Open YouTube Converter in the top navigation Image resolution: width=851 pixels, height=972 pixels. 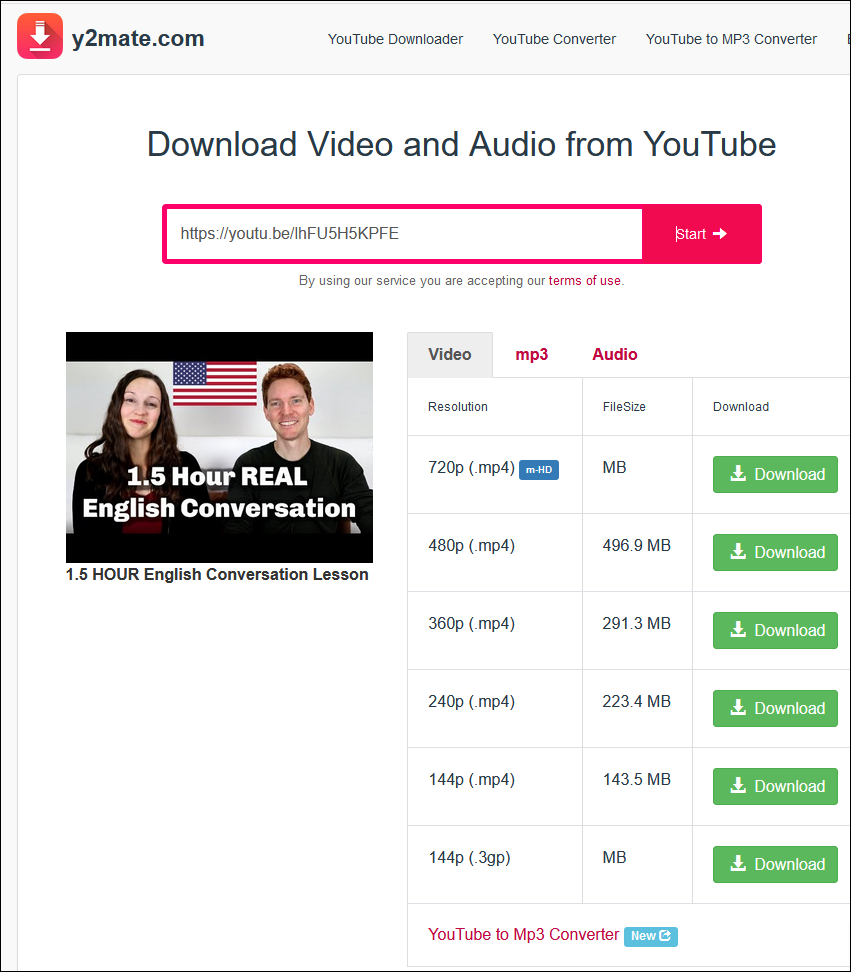(x=554, y=39)
